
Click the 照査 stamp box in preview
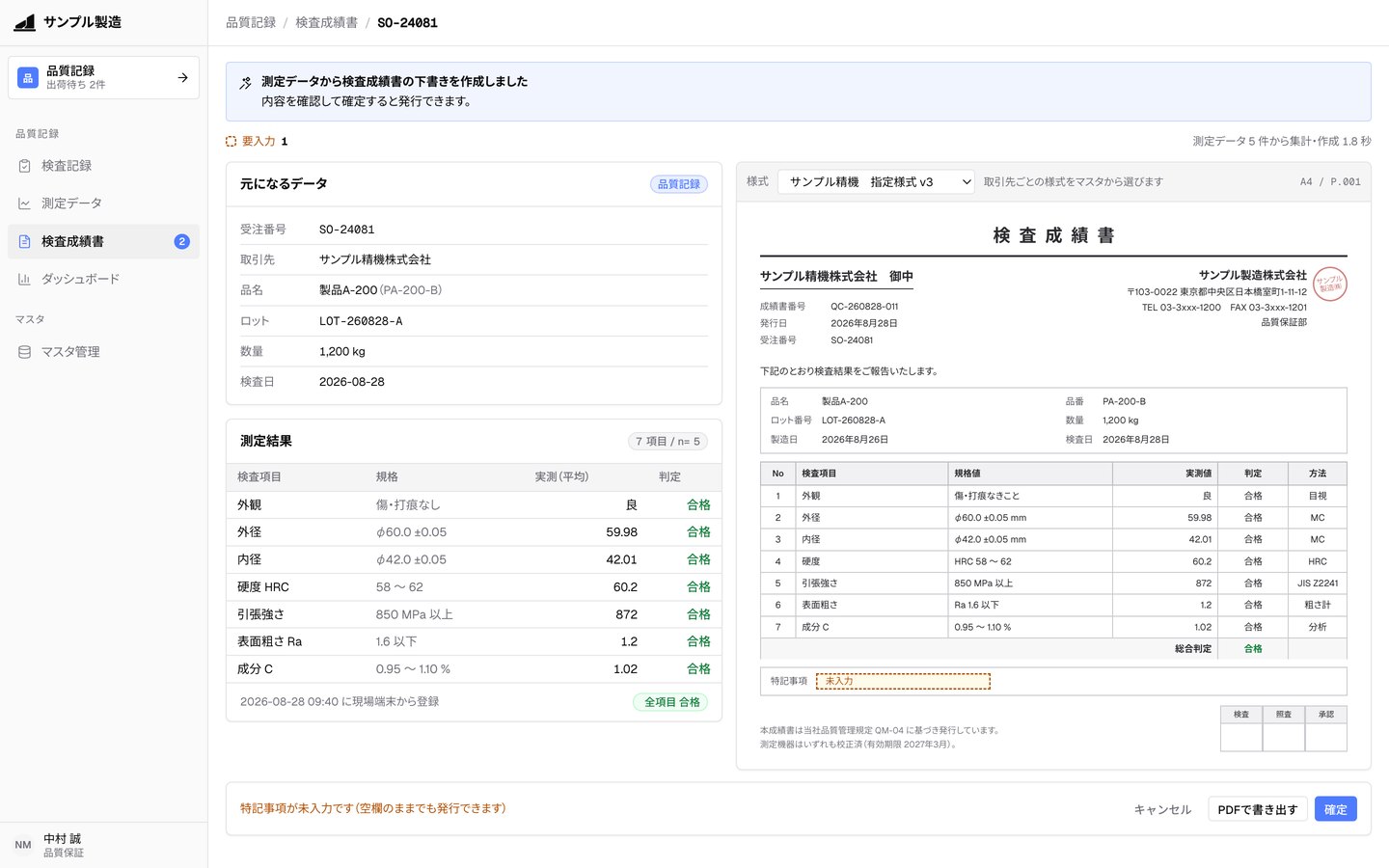(1284, 737)
